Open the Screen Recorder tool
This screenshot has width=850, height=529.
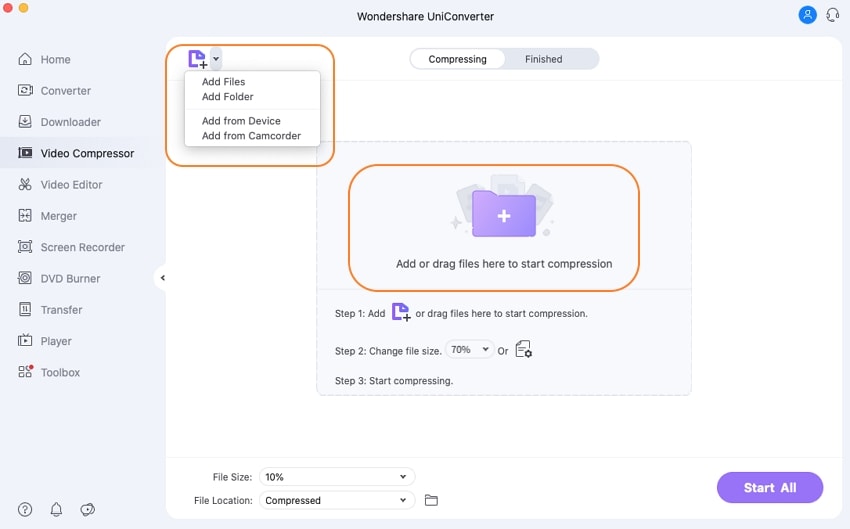click(x=71, y=247)
